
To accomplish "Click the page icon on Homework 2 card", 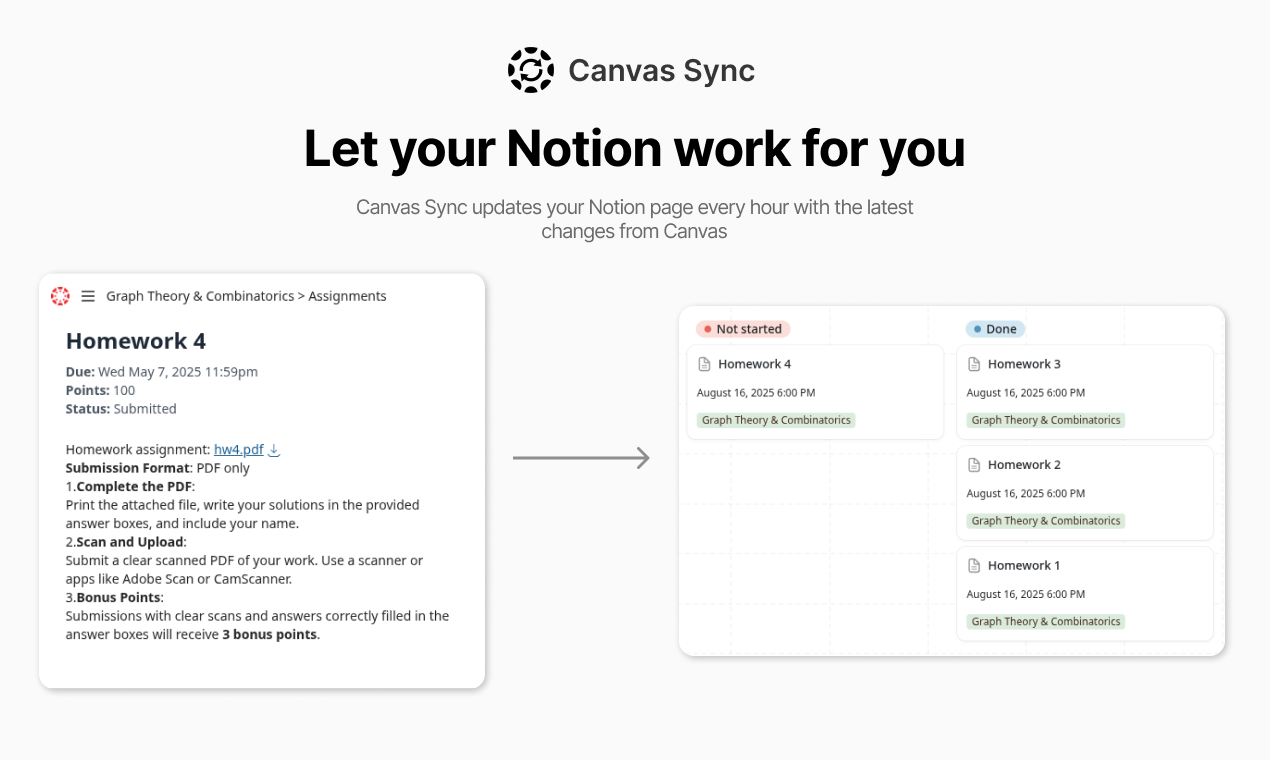I will click(974, 465).
